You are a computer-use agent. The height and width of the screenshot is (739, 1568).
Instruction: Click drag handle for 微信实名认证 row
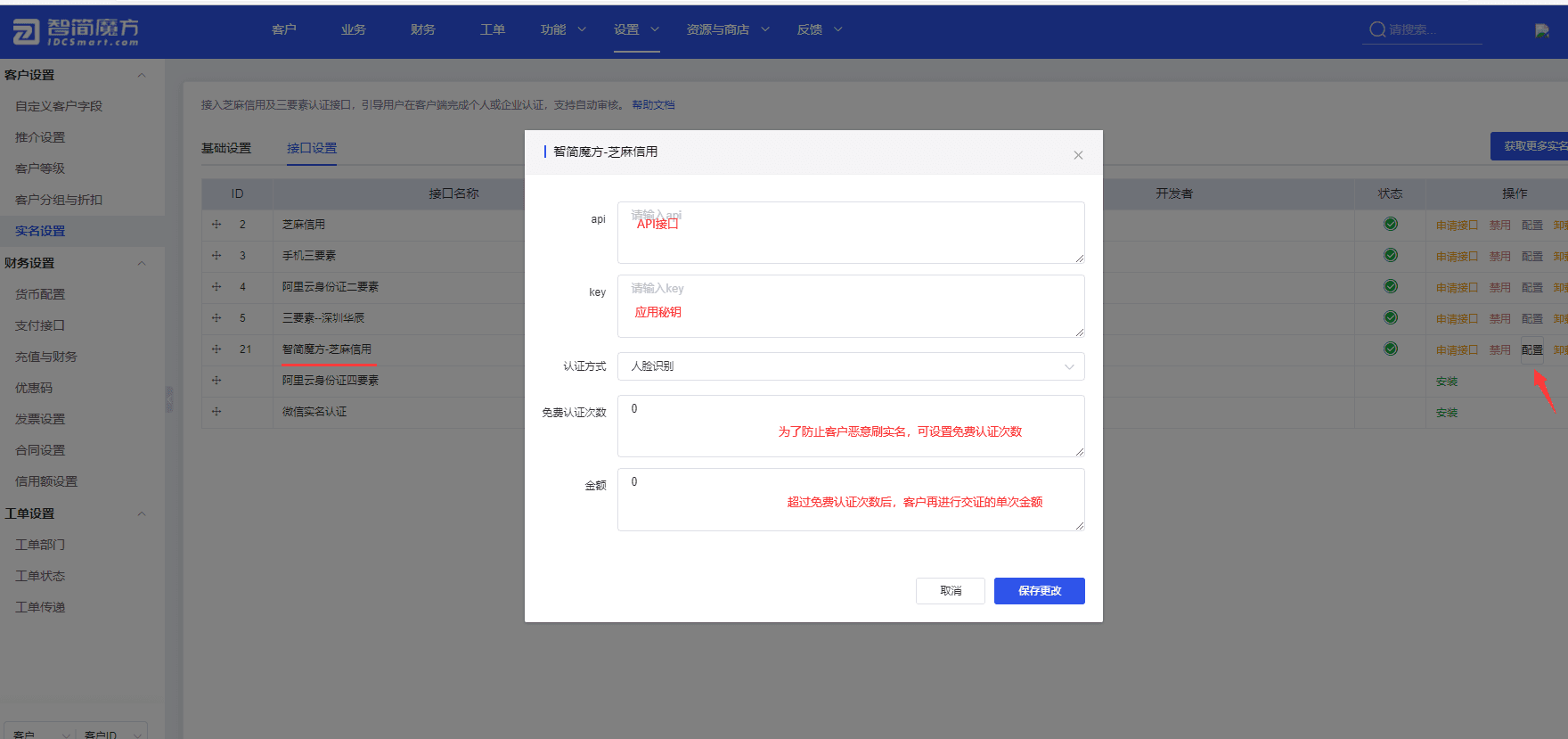(216, 412)
